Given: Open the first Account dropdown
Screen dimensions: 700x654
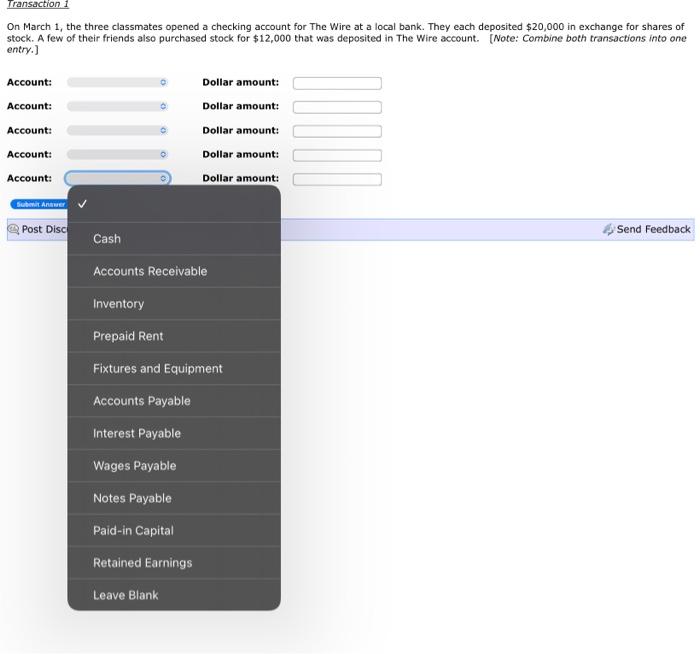Looking at the screenshot, I should point(117,83).
